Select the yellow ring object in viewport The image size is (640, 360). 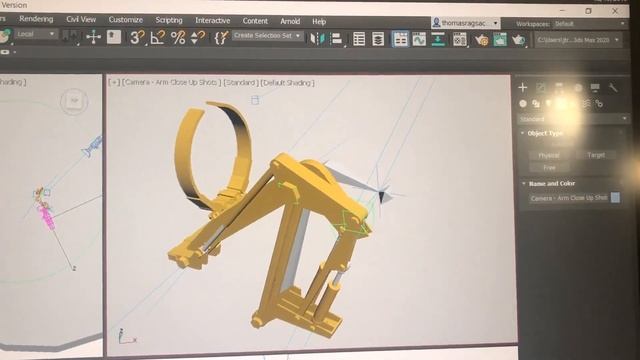212,155
